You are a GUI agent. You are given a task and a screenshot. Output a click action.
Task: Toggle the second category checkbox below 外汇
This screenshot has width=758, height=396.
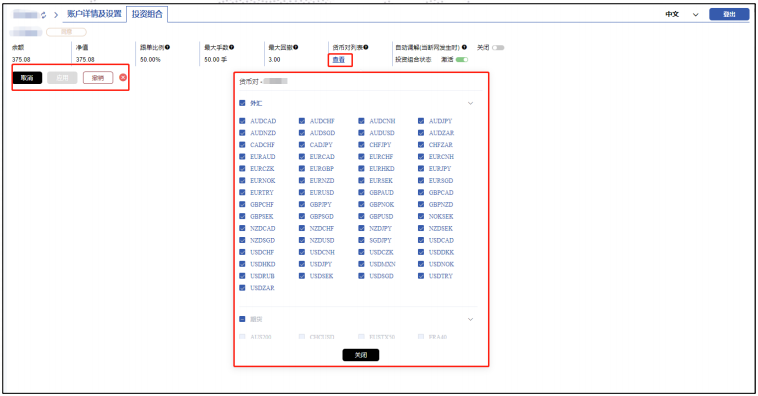pos(242,319)
